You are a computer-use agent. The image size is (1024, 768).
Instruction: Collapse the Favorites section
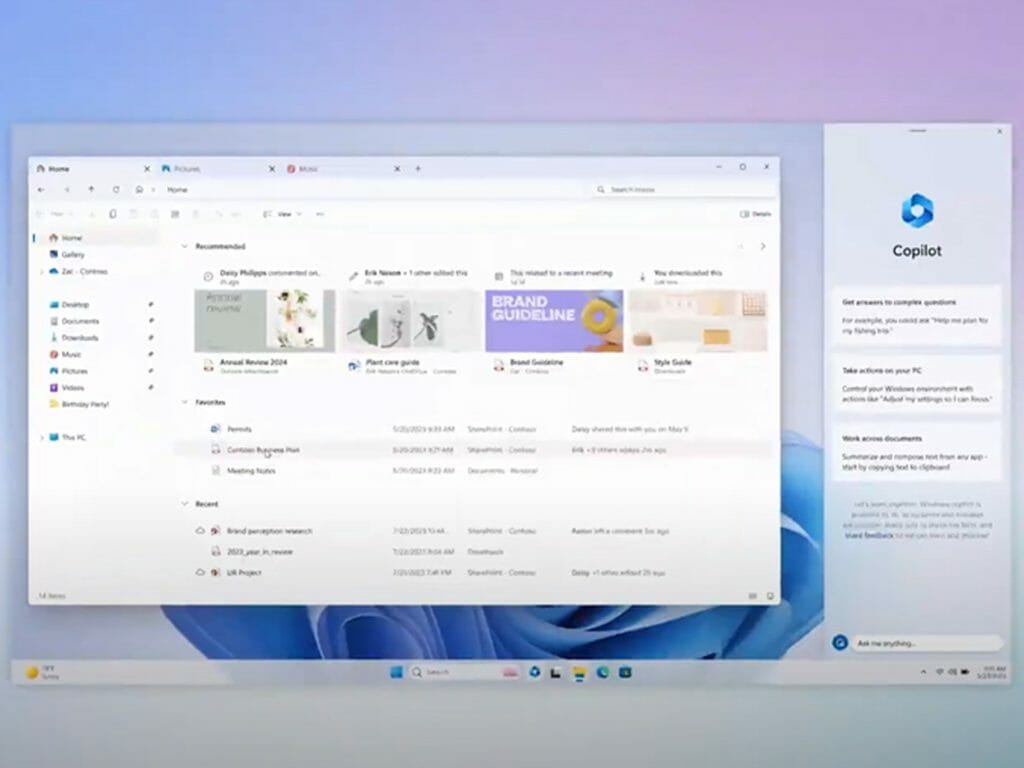[184, 402]
